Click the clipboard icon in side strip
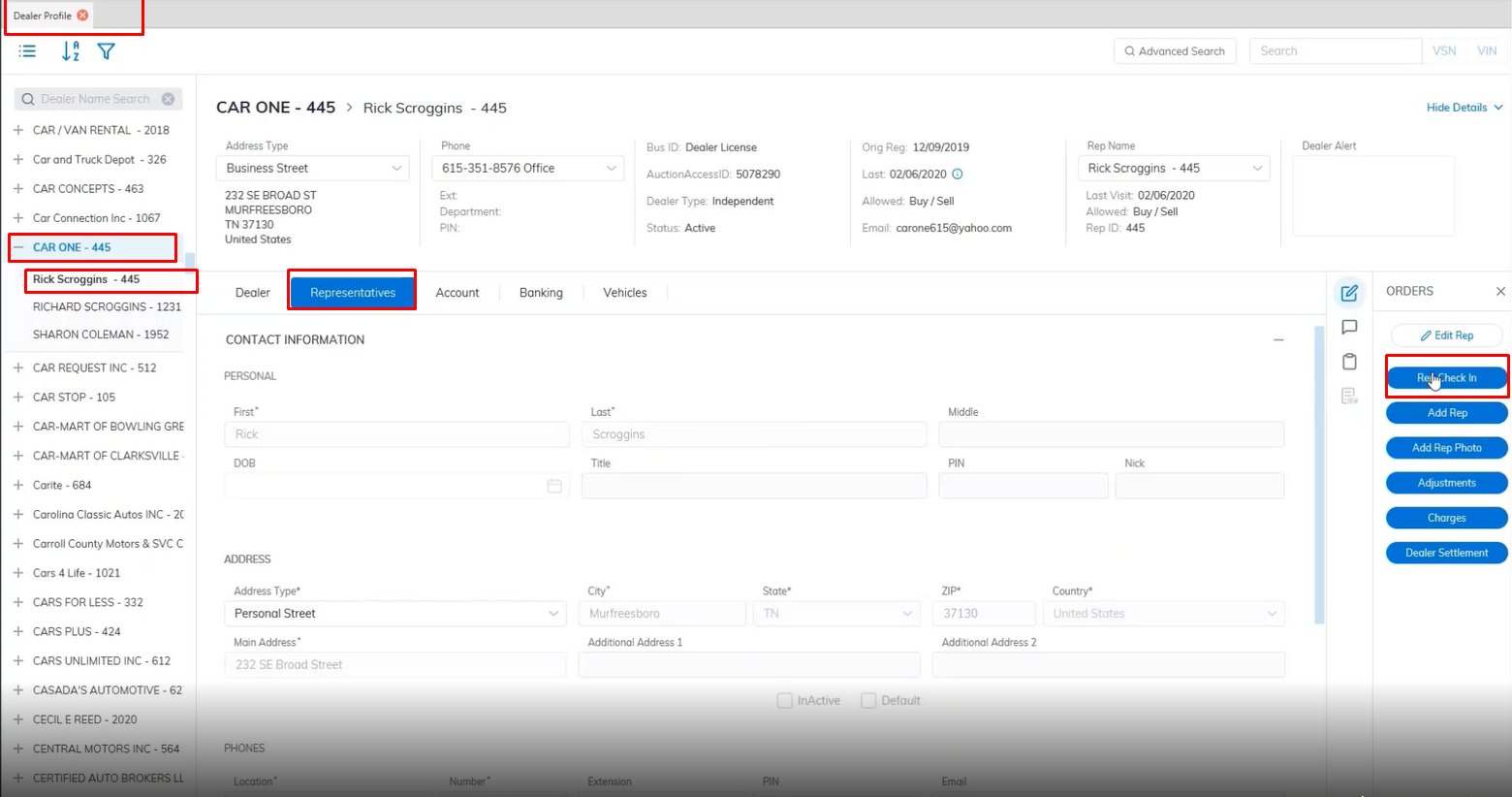This screenshot has height=797, width=1512. 1349,362
